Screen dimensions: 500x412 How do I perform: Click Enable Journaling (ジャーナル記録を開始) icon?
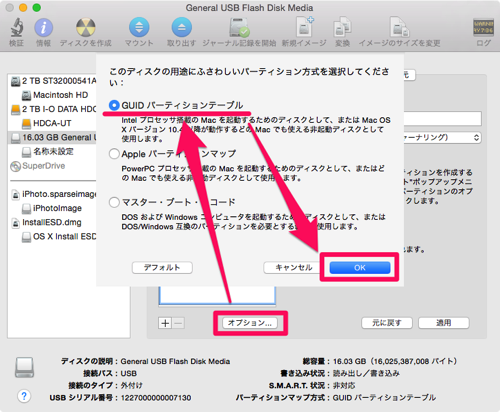point(239,27)
